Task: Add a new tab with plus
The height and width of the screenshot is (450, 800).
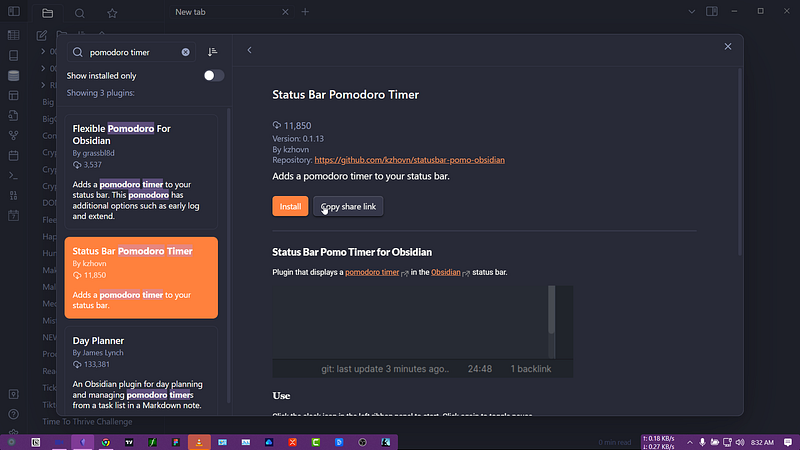Action: click(x=305, y=12)
